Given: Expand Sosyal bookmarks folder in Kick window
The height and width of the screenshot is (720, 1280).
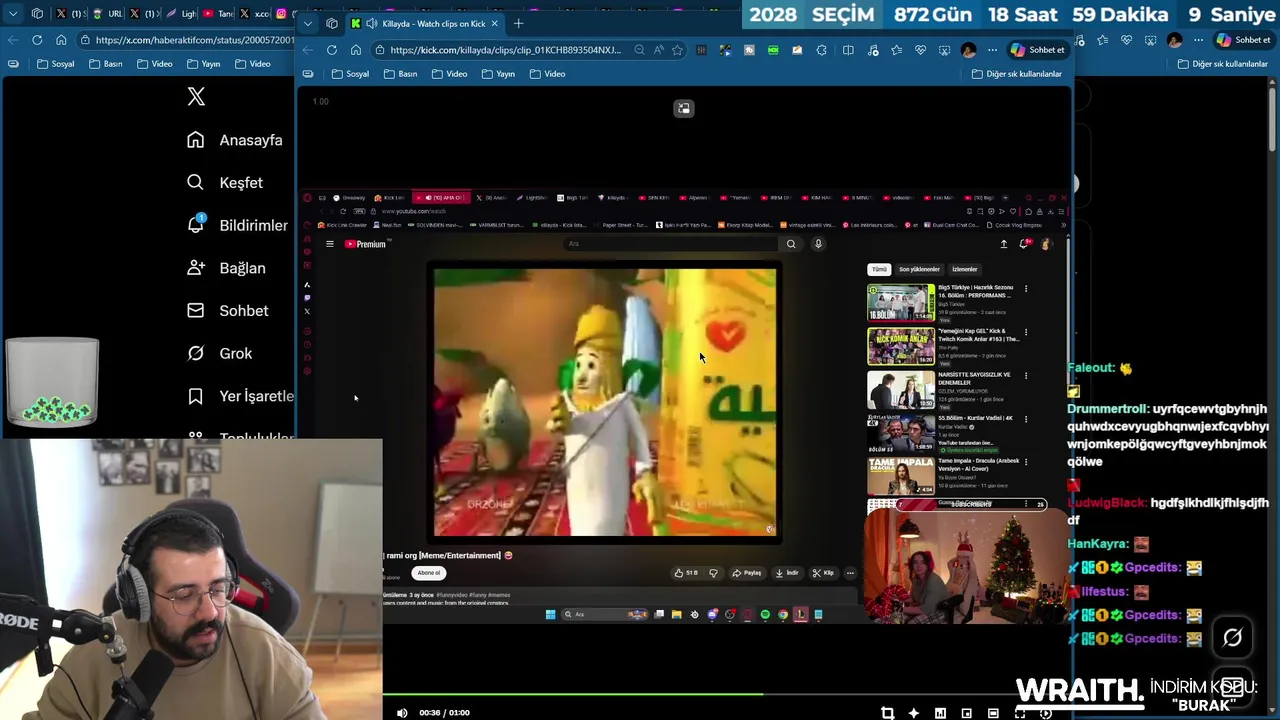Looking at the screenshot, I should 350,74.
